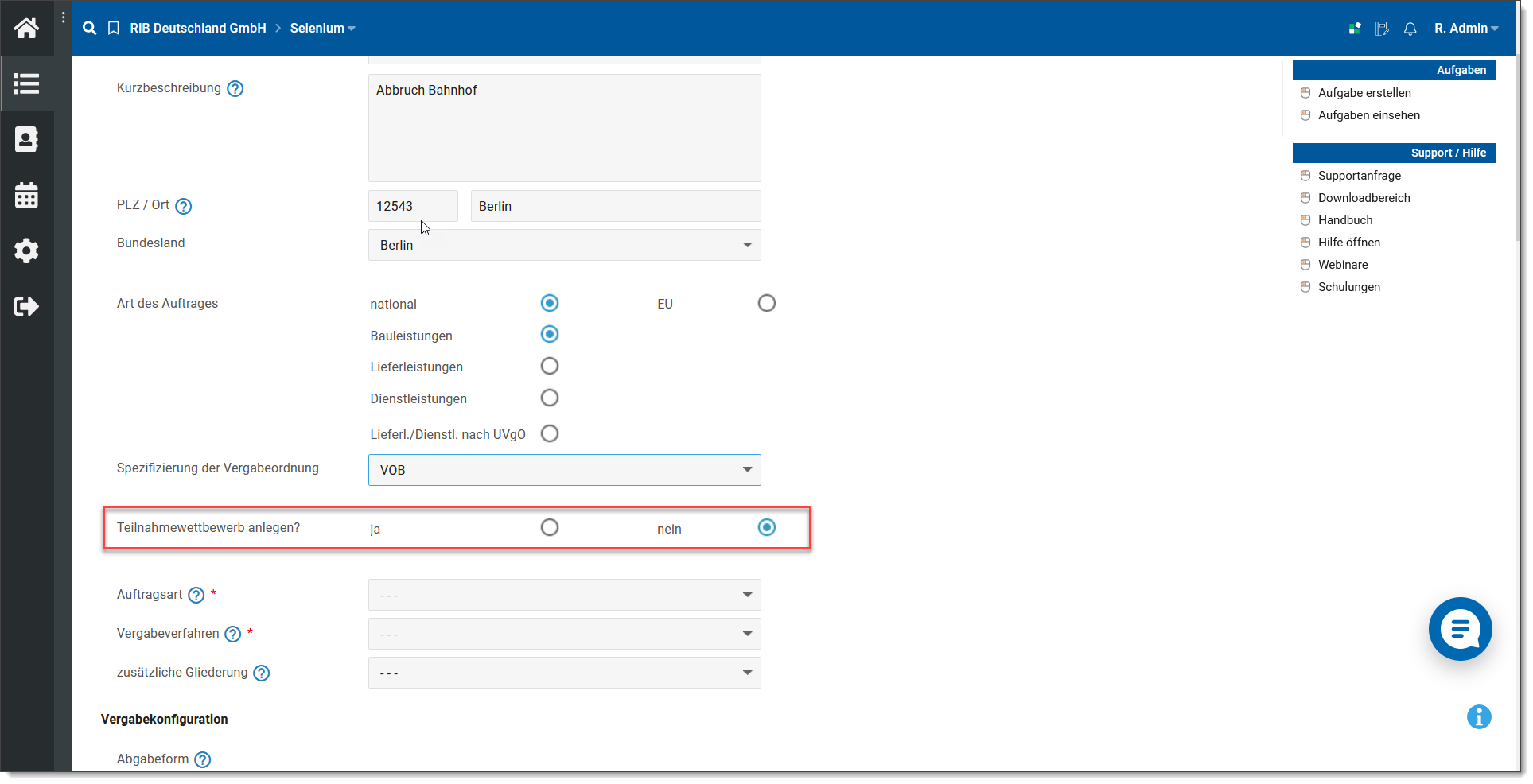The width and height of the screenshot is (1533, 784).
Task: Expand the Bundesland dropdown
Action: pos(564,245)
